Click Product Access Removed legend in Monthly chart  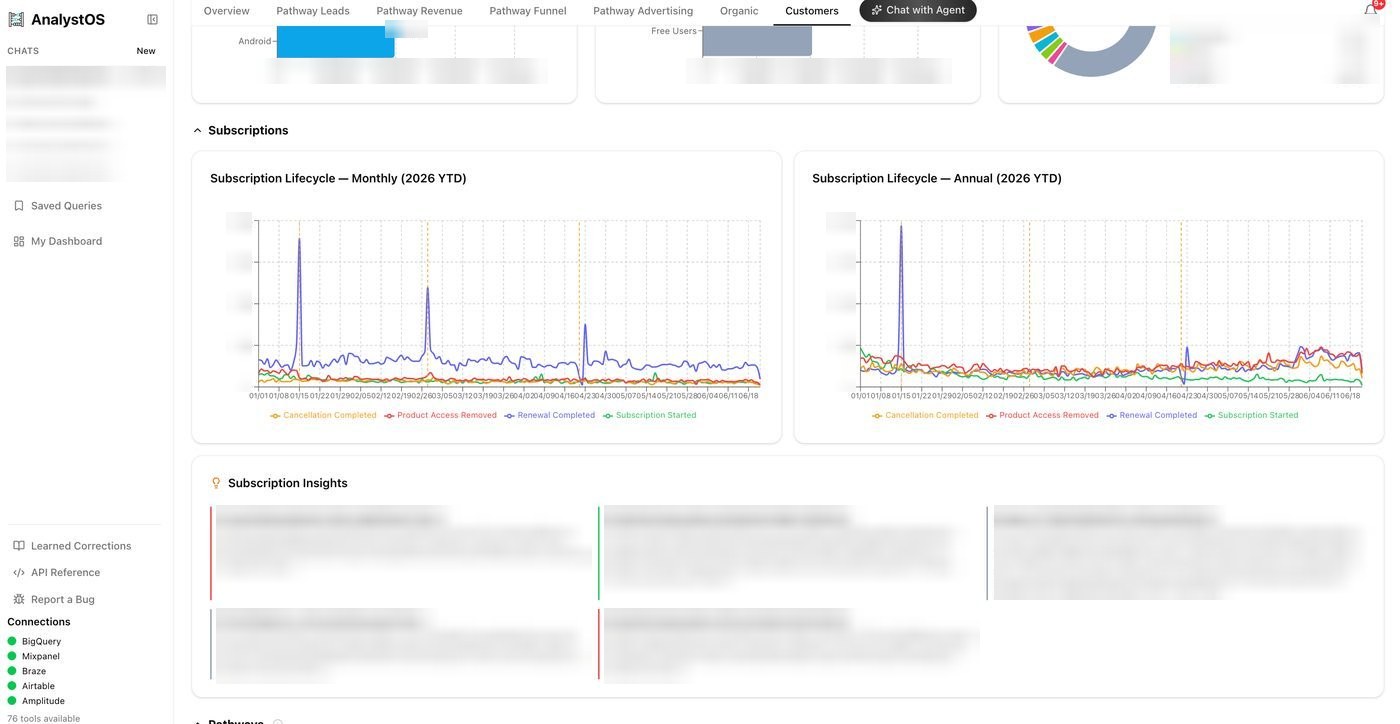(x=441, y=415)
